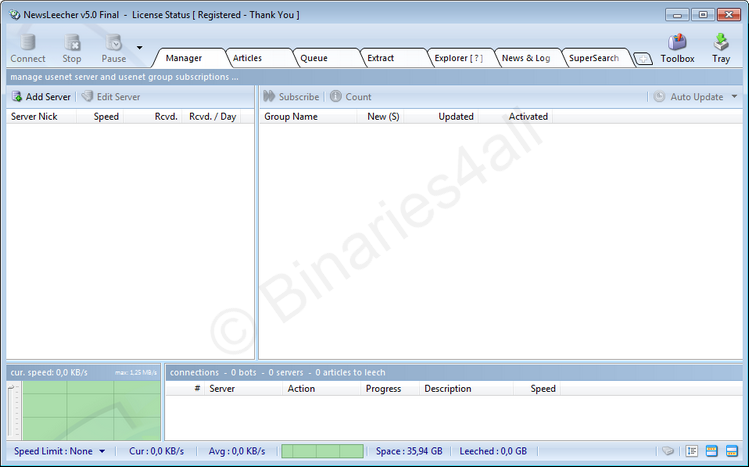
Task: Switch to the Manager tab
Action: click(184, 58)
